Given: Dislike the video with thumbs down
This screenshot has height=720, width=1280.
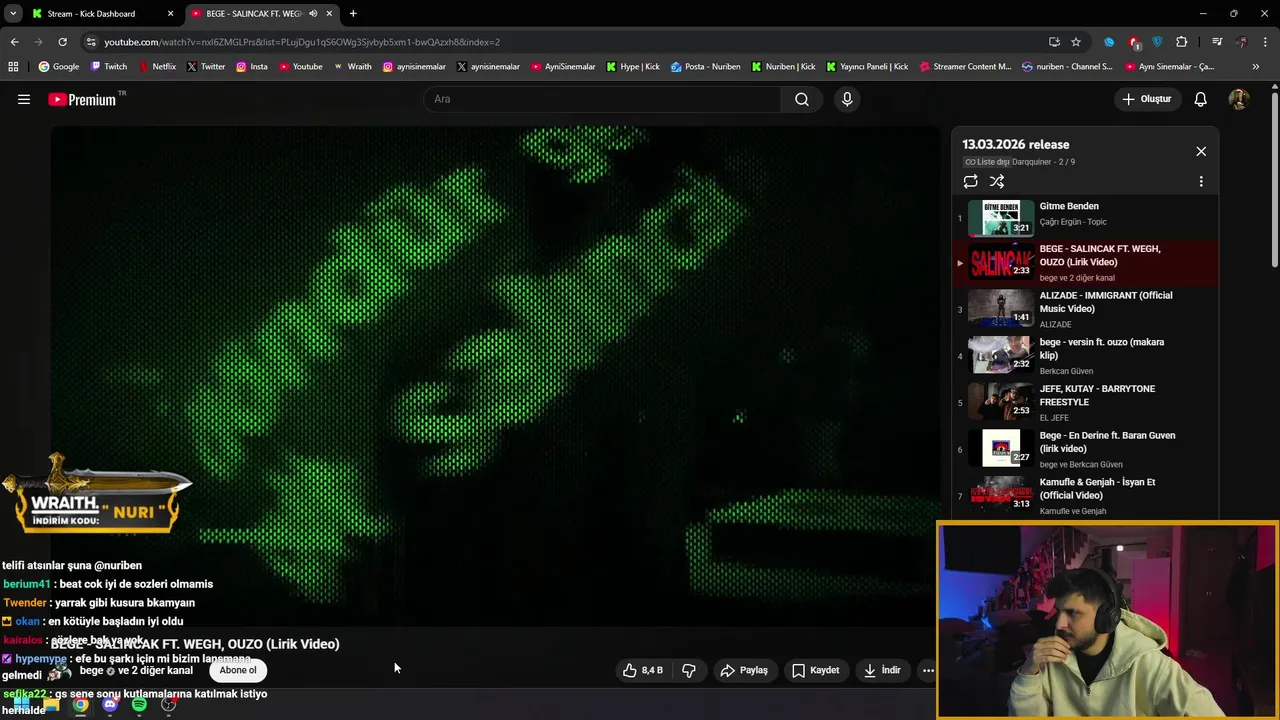Looking at the screenshot, I should 689,670.
